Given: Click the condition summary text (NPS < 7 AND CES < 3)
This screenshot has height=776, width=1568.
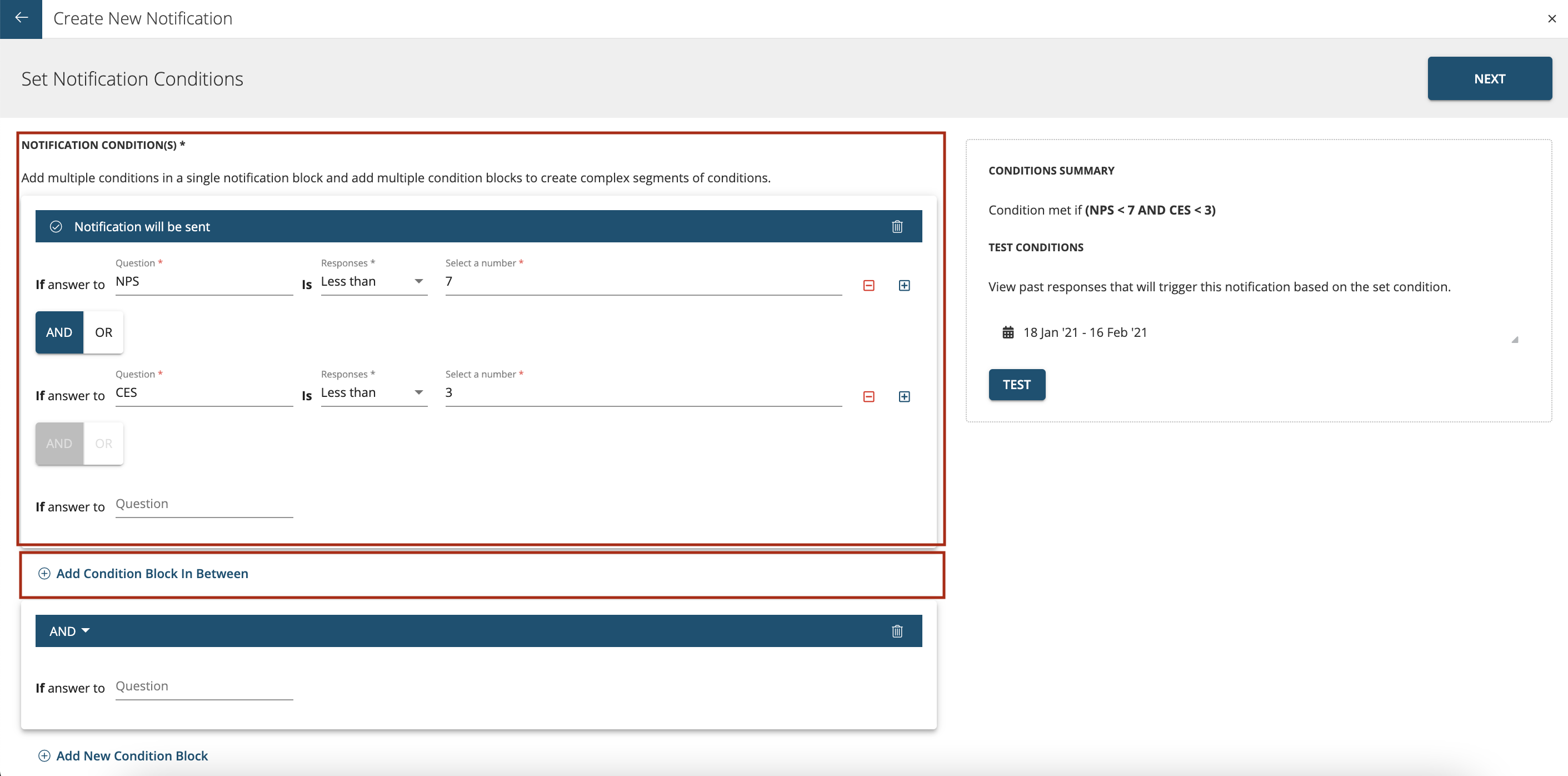Looking at the screenshot, I should (x=1150, y=210).
